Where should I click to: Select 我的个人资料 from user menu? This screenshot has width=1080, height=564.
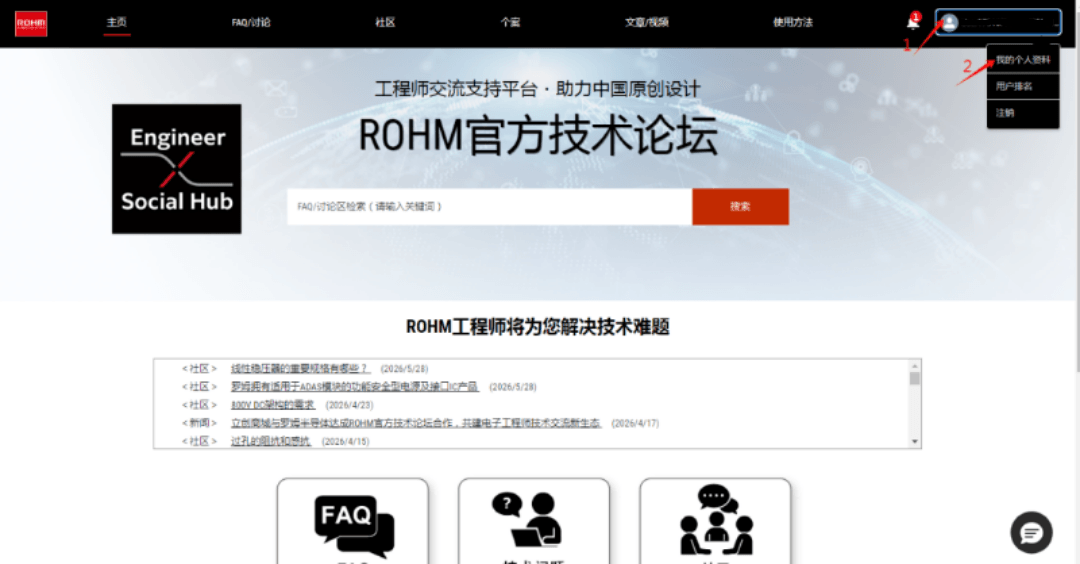[1023, 60]
